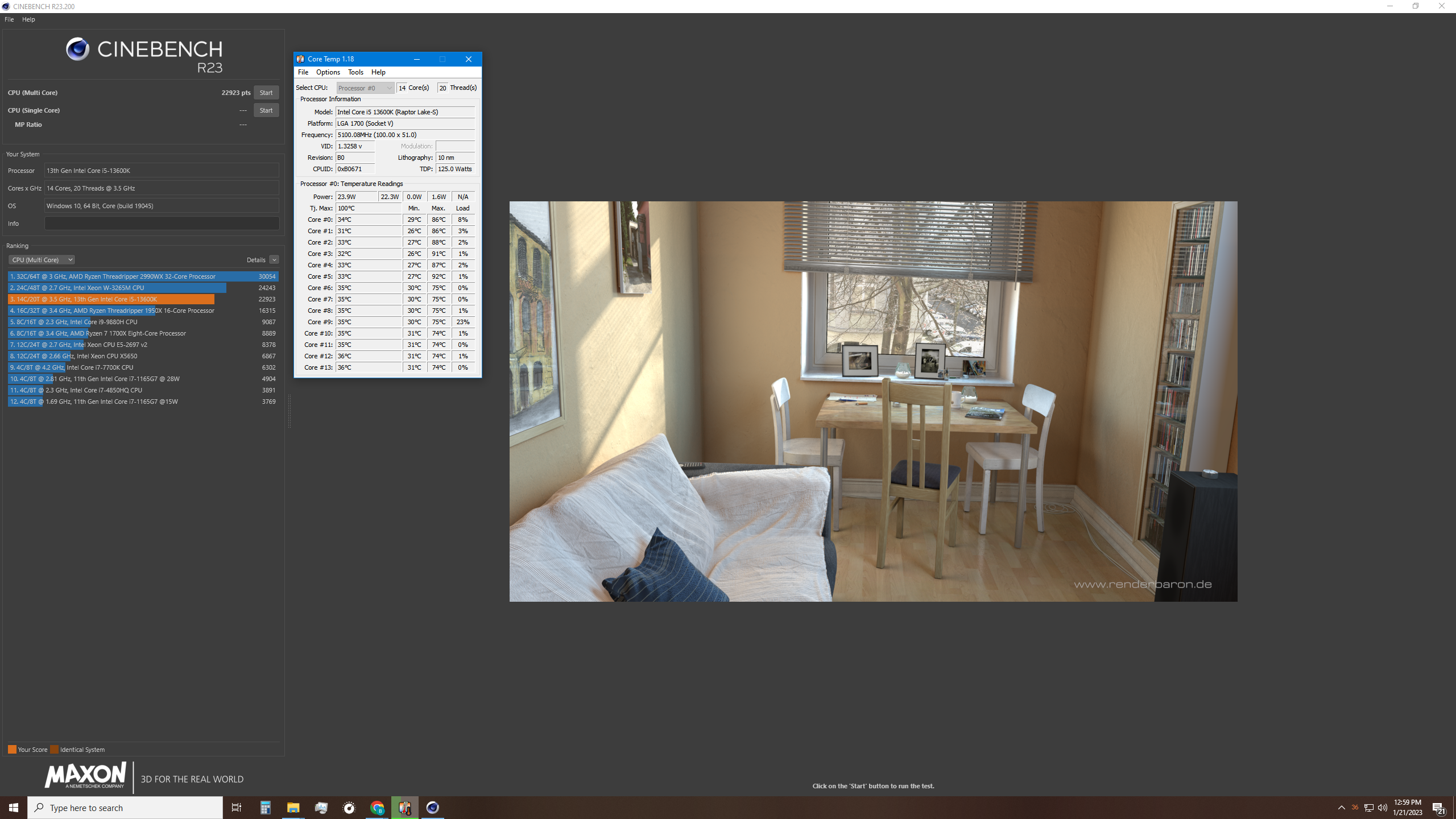The width and height of the screenshot is (1456, 819).
Task: Open File Explorer from the taskbar
Action: pos(293,808)
